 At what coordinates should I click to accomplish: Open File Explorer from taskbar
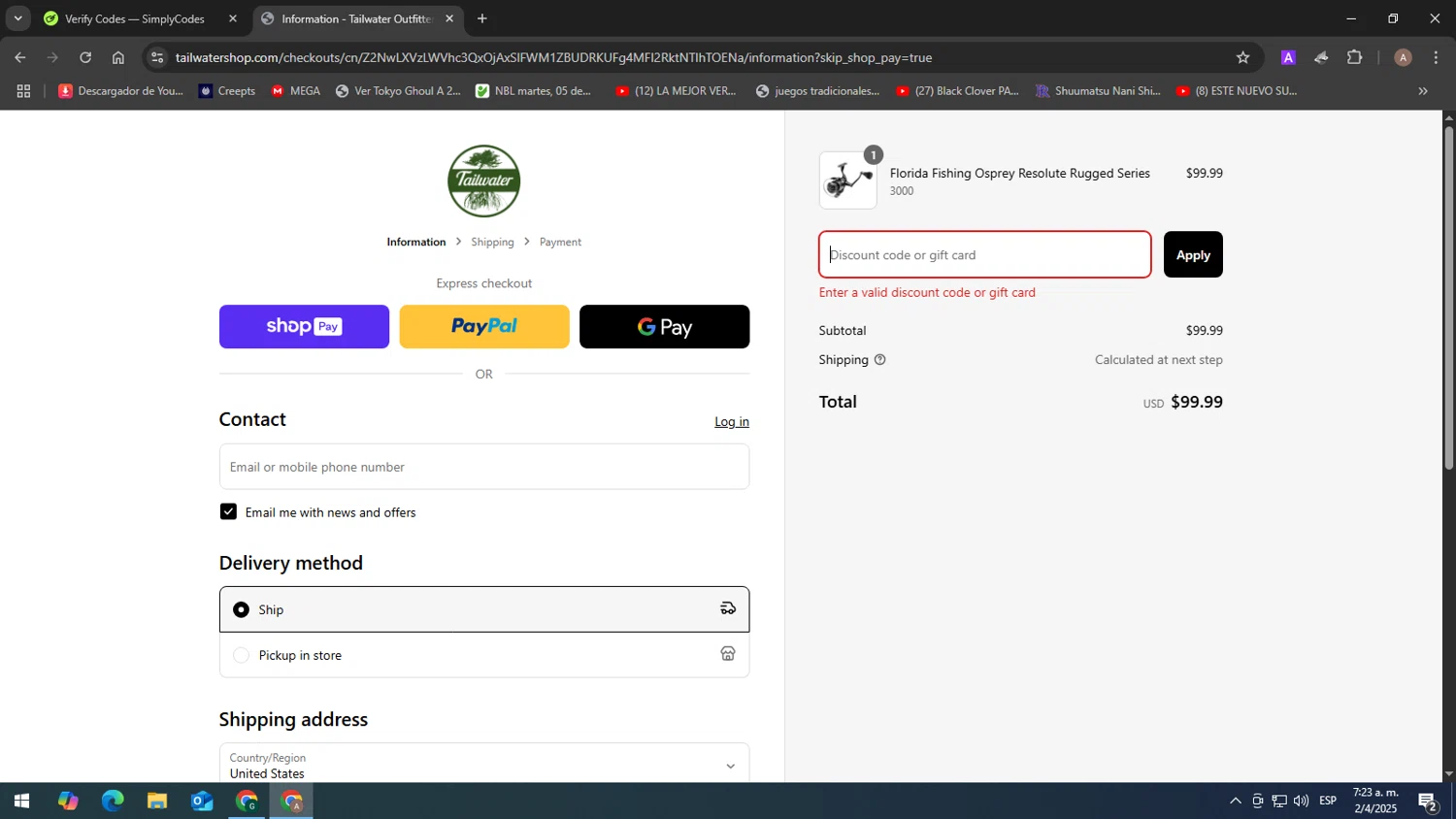[157, 802]
